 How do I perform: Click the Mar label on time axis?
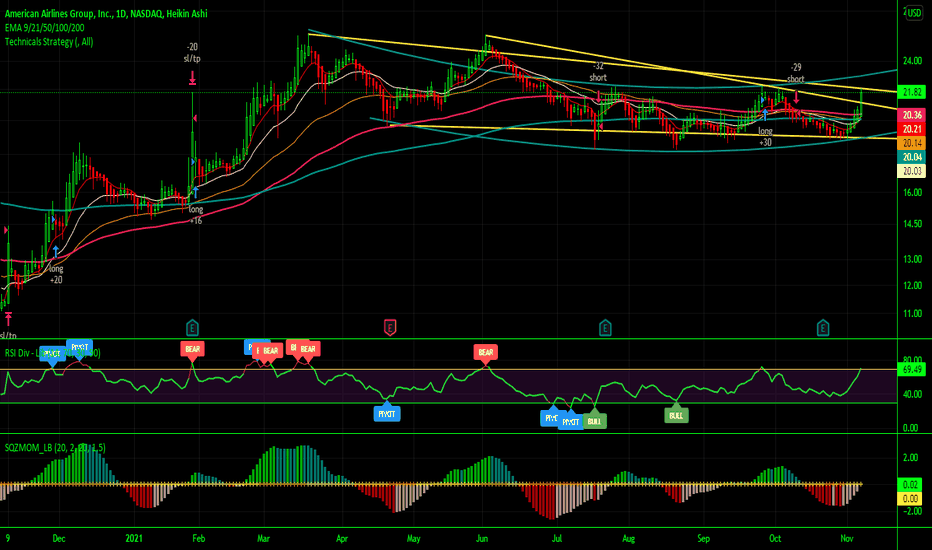click(263, 539)
